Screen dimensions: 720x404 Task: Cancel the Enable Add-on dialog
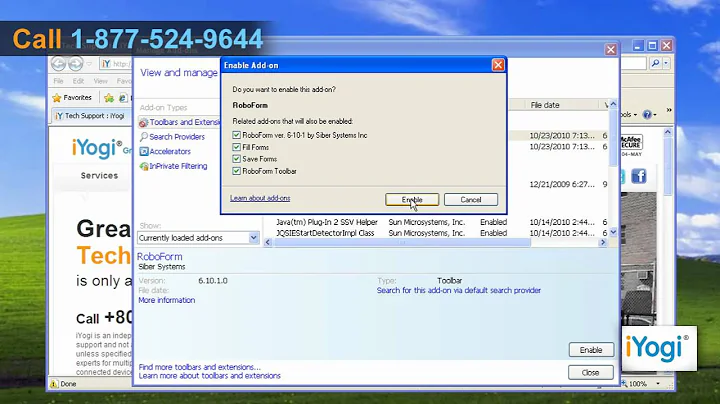[x=471, y=200]
